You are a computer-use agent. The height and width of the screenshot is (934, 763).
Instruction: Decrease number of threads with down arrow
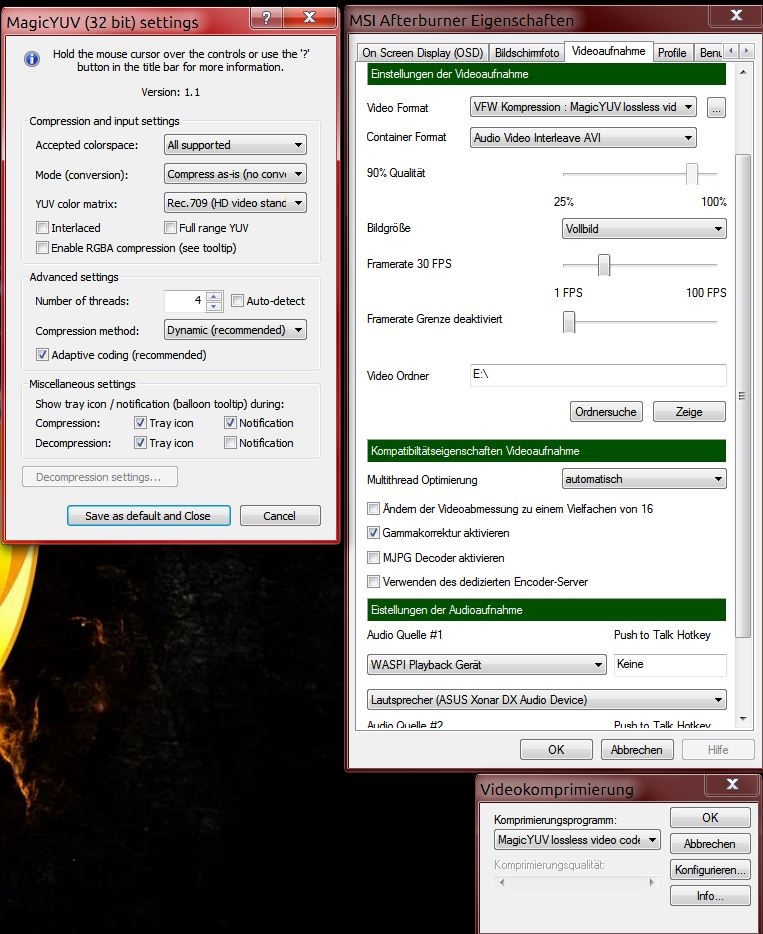tap(214, 306)
